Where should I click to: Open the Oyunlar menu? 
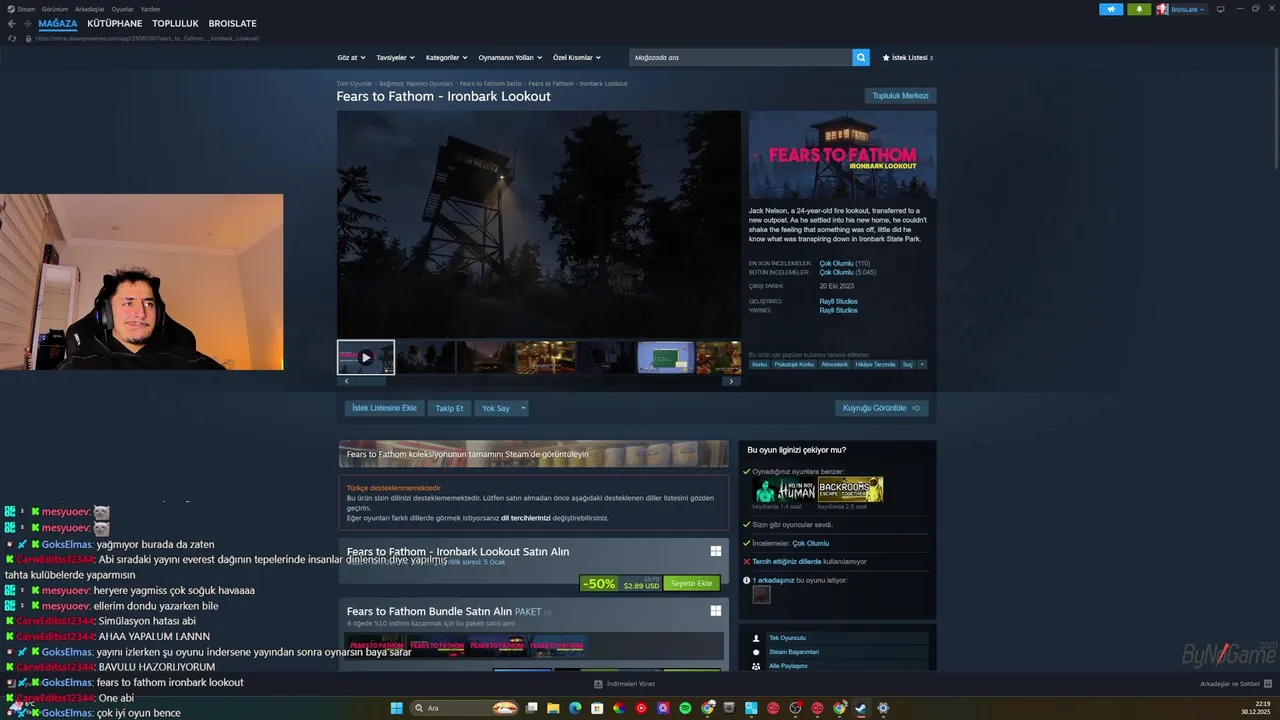tap(122, 9)
